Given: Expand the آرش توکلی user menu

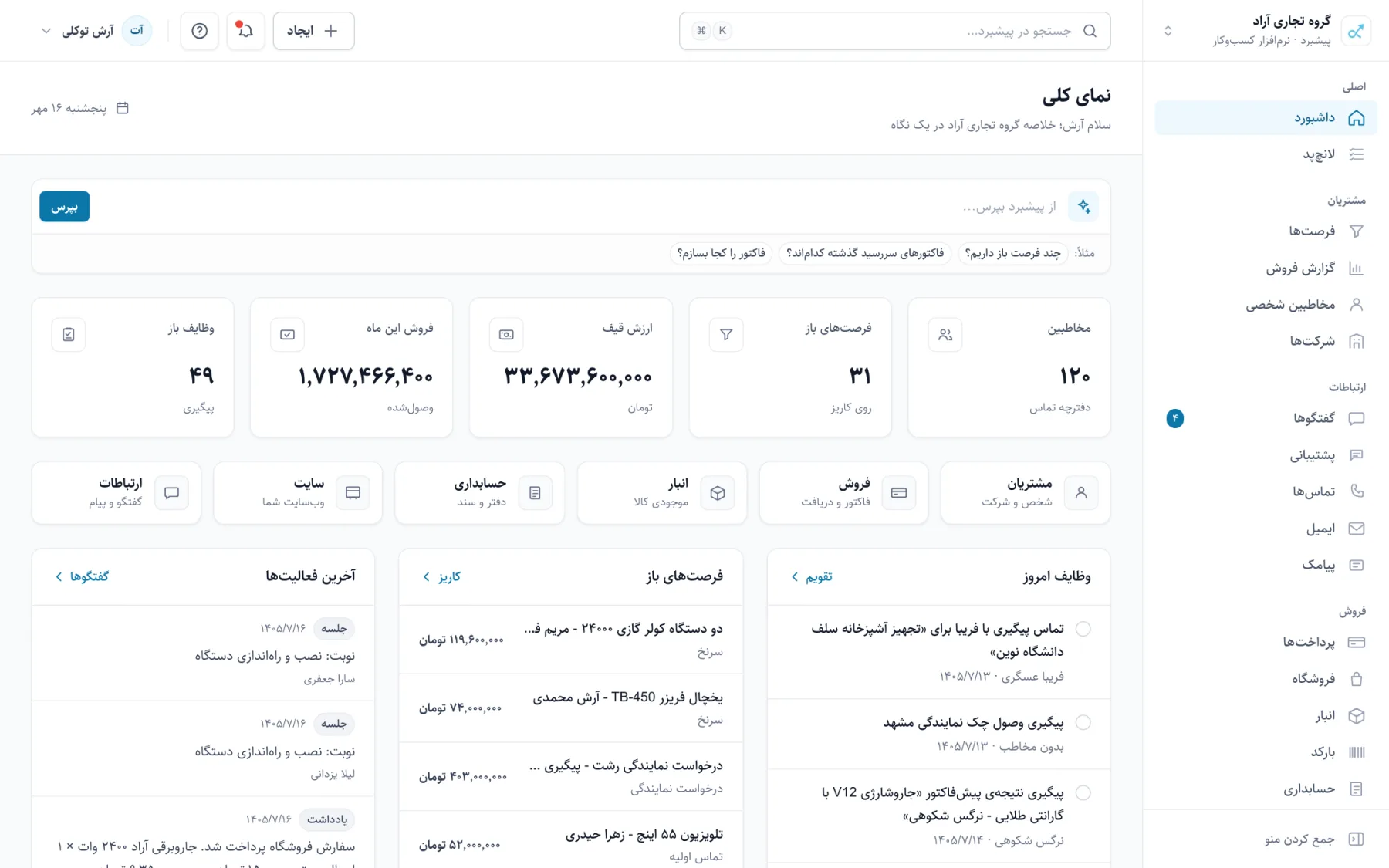Looking at the screenshot, I should [x=95, y=31].
